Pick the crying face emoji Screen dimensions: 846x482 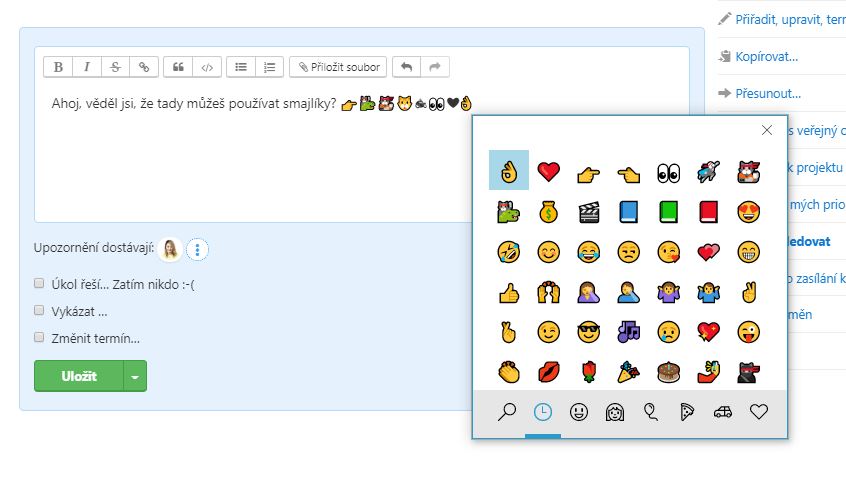[x=668, y=332]
